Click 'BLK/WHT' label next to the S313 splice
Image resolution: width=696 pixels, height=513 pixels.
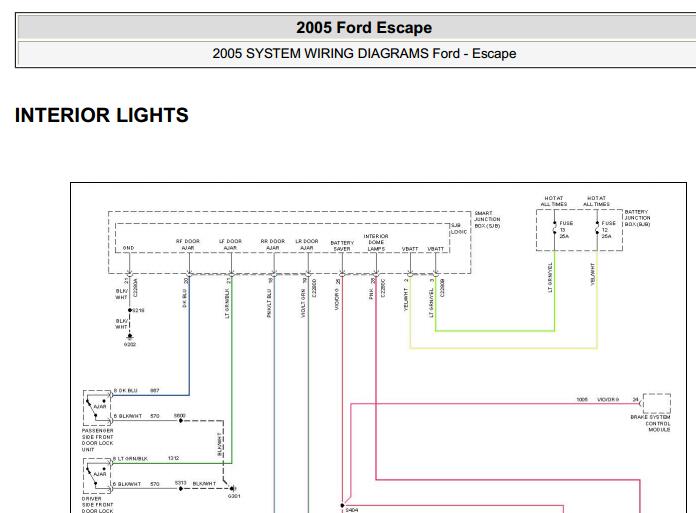(x=204, y=483)
